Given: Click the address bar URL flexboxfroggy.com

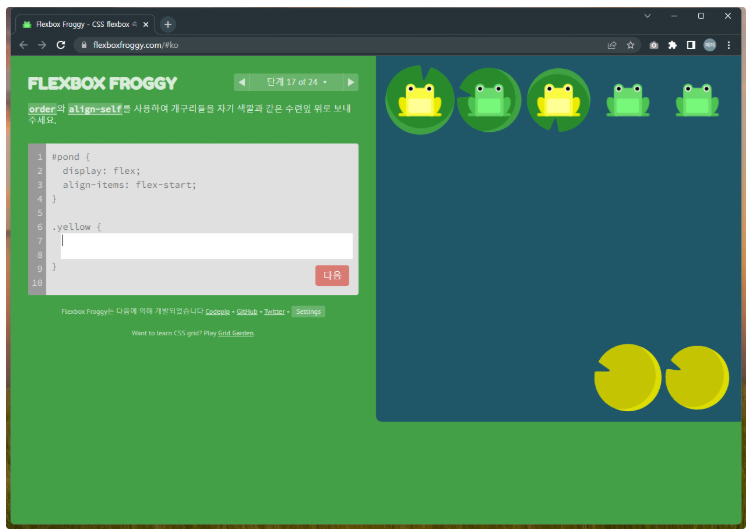Looking at the screenshot, I should point(135,45).
